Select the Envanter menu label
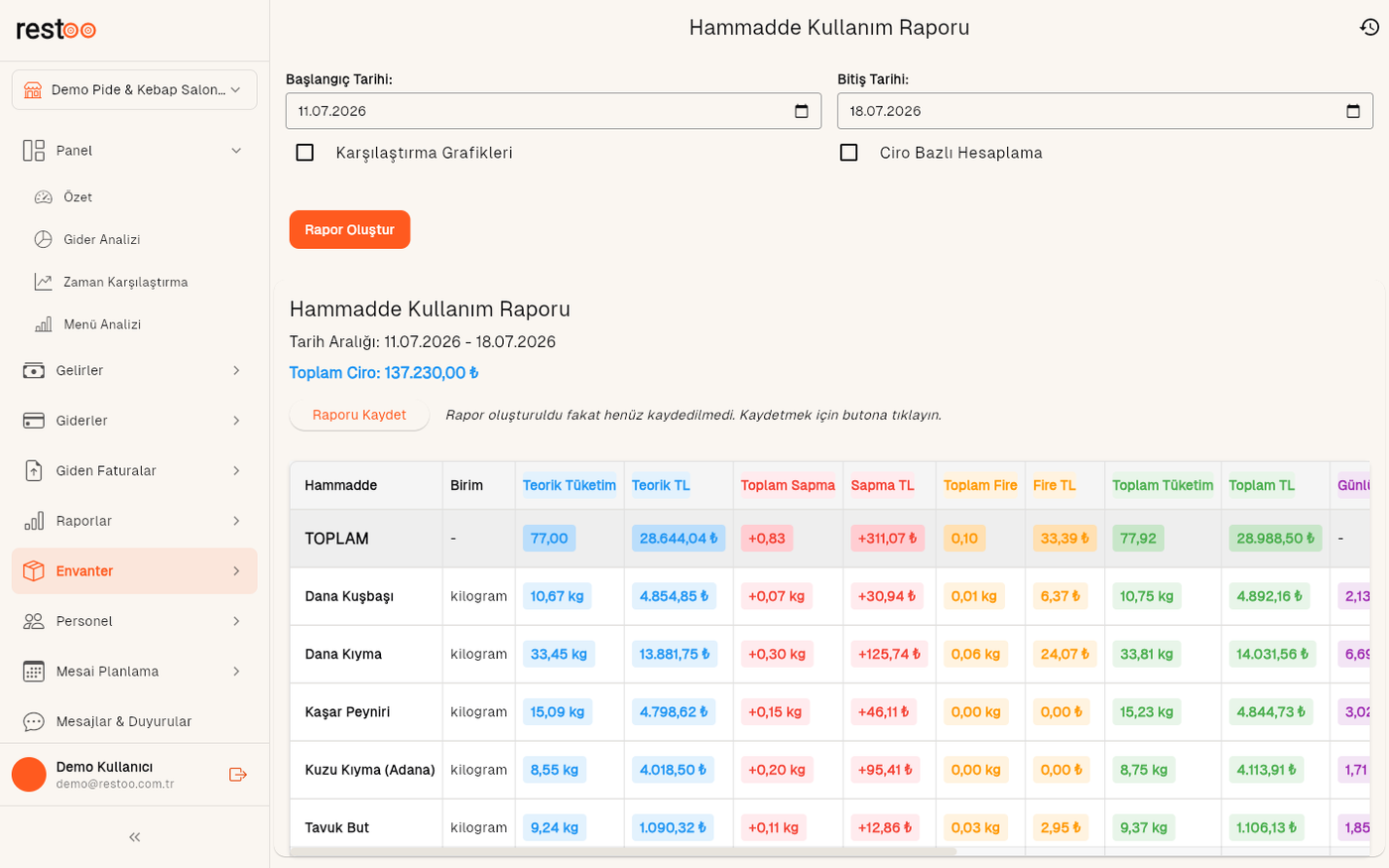The width and height of the screenshot is (1389, 868). click(x=84, y=571)
